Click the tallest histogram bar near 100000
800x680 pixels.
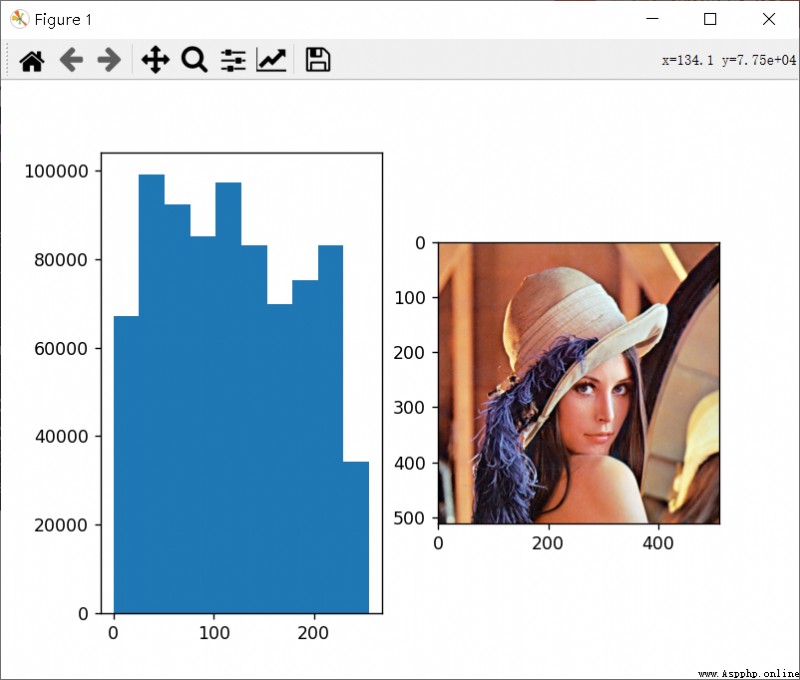pyautogui.click(x=152, y=394)
